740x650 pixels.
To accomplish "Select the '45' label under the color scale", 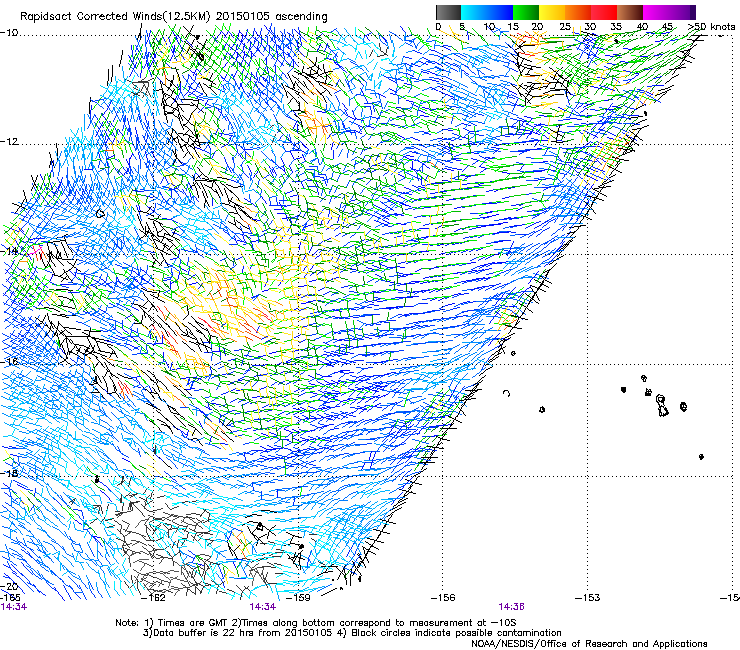I will (667, 27).
